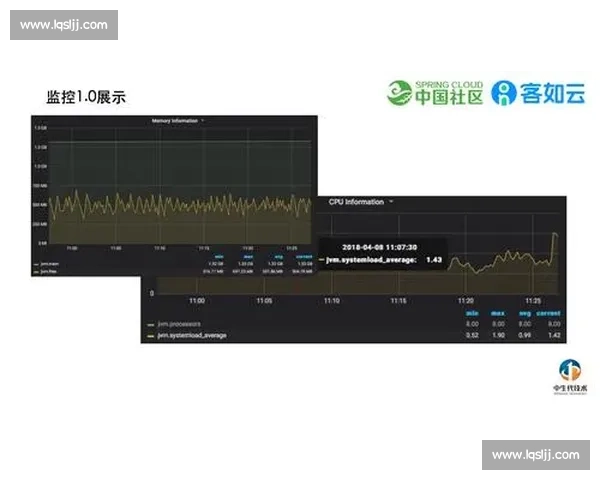This screenshot has height=480, width=600.
Task: Click the 监控1.0展示 slide title
Action: (86, 97)
